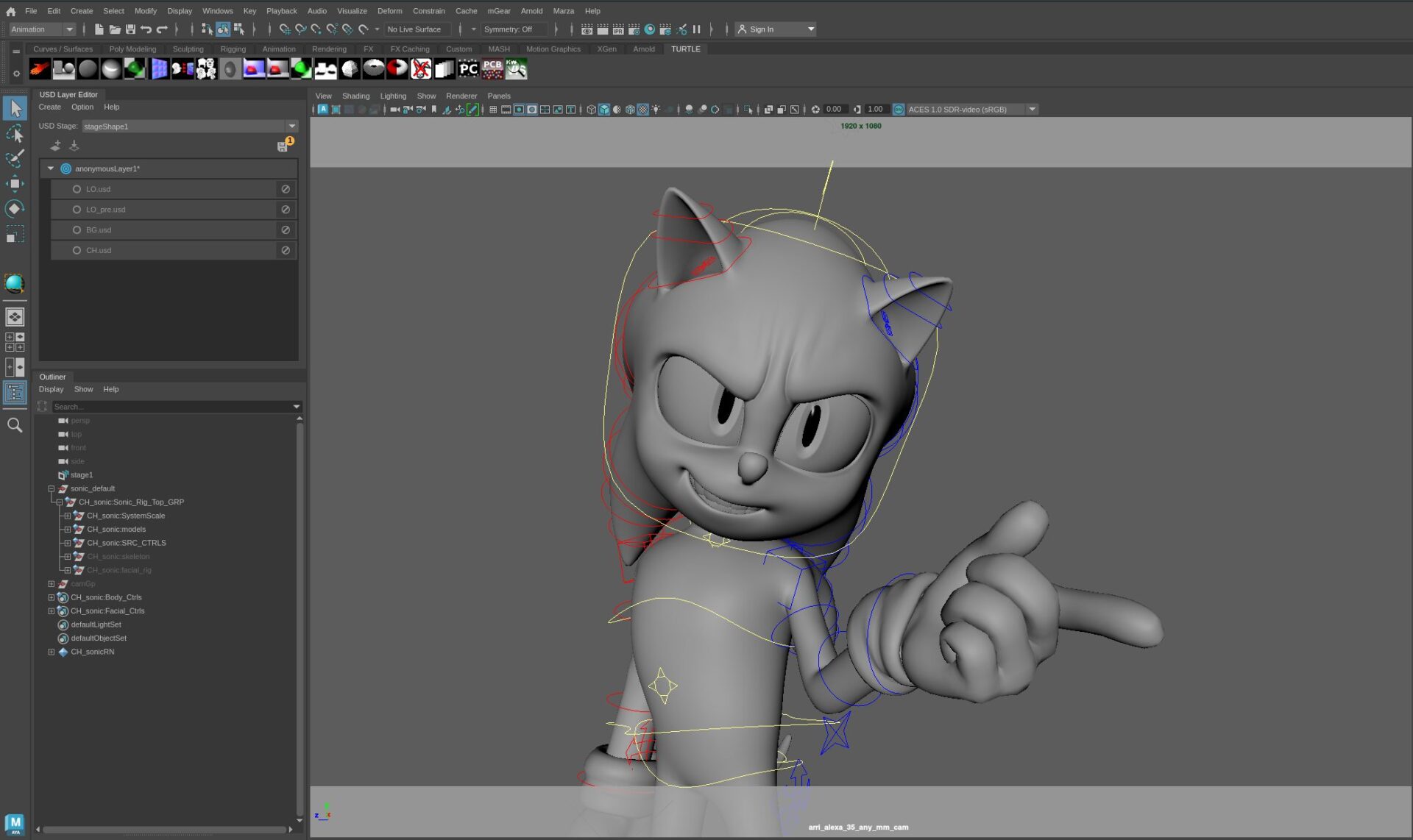Toggle the viewport grid icon
Viewport: 1413px width, 840px height.
click(493, 110)
